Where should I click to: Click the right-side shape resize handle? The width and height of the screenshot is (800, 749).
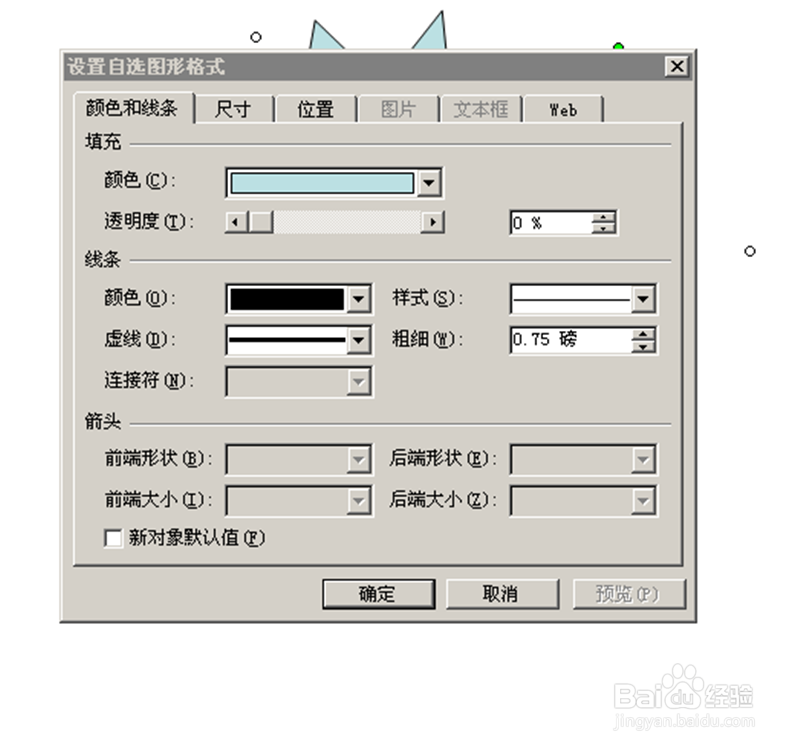749,251
